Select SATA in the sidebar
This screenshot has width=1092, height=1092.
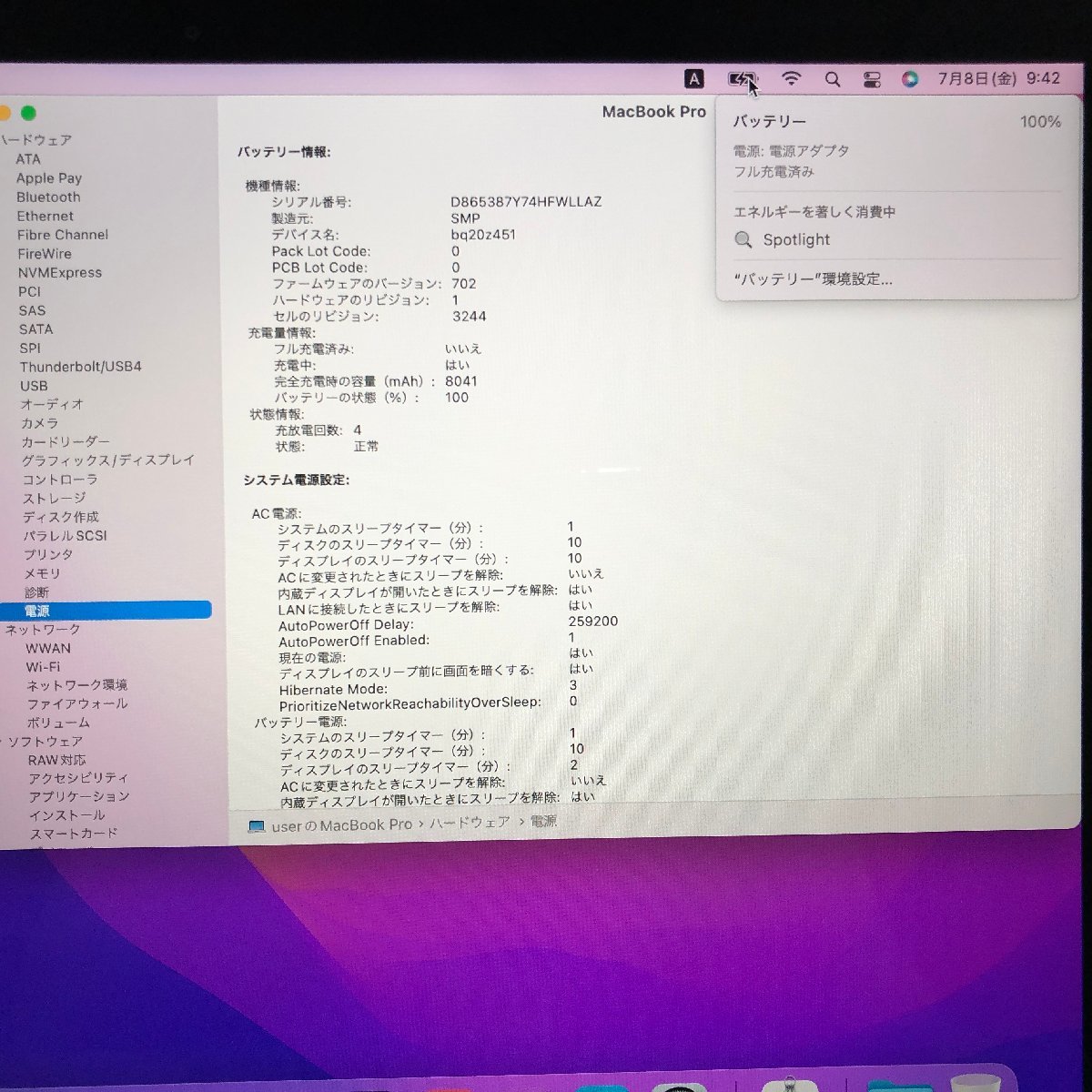(x=35, y=329)
